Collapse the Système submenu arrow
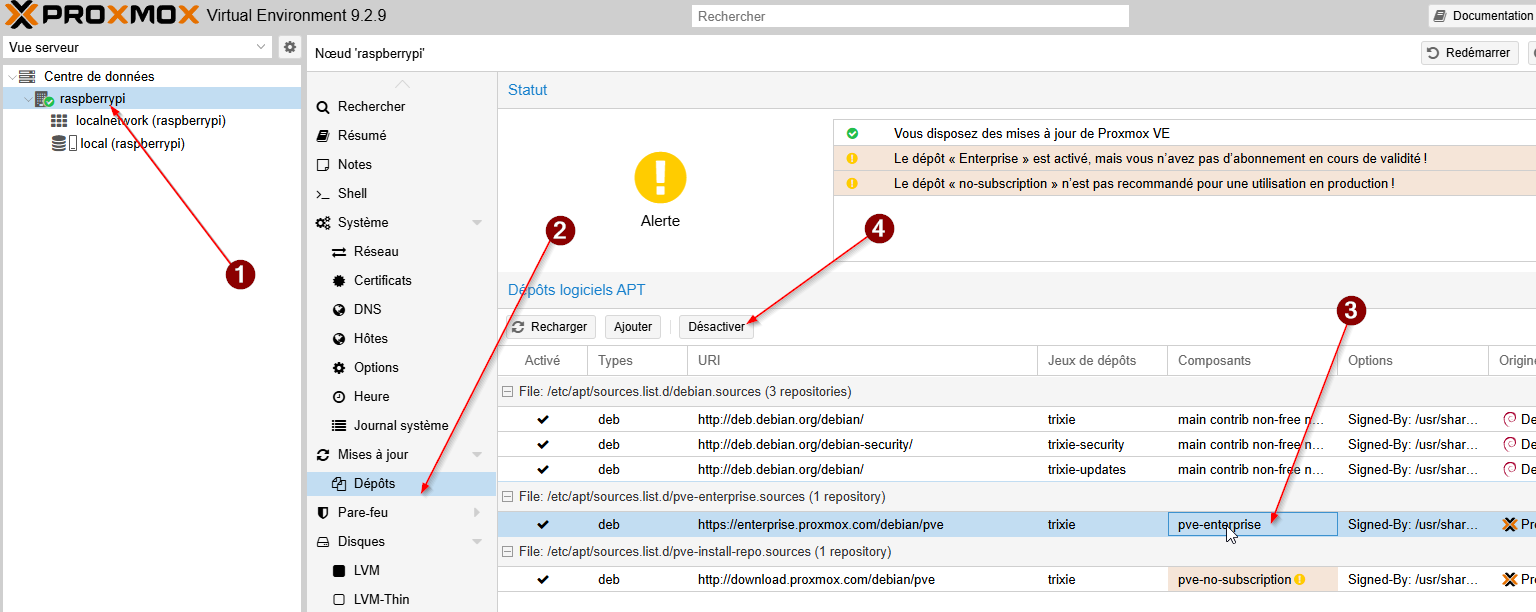 pos(477,222)
